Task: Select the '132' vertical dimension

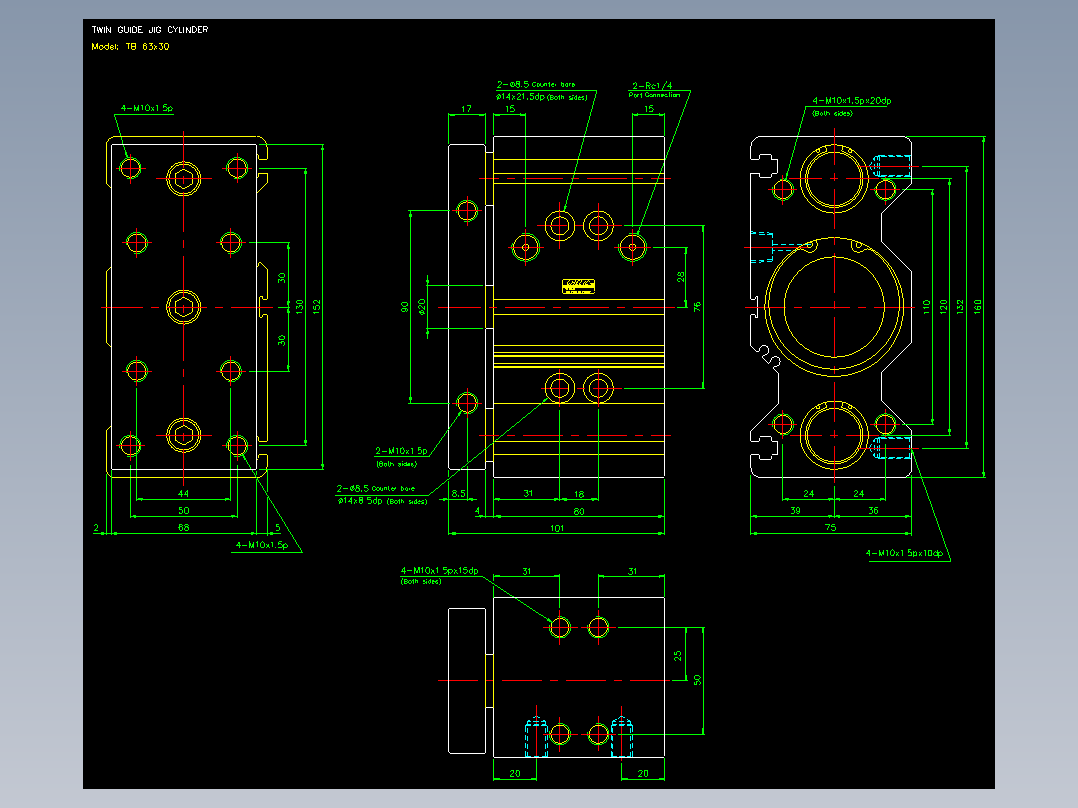Action: (x=960, y=307)
